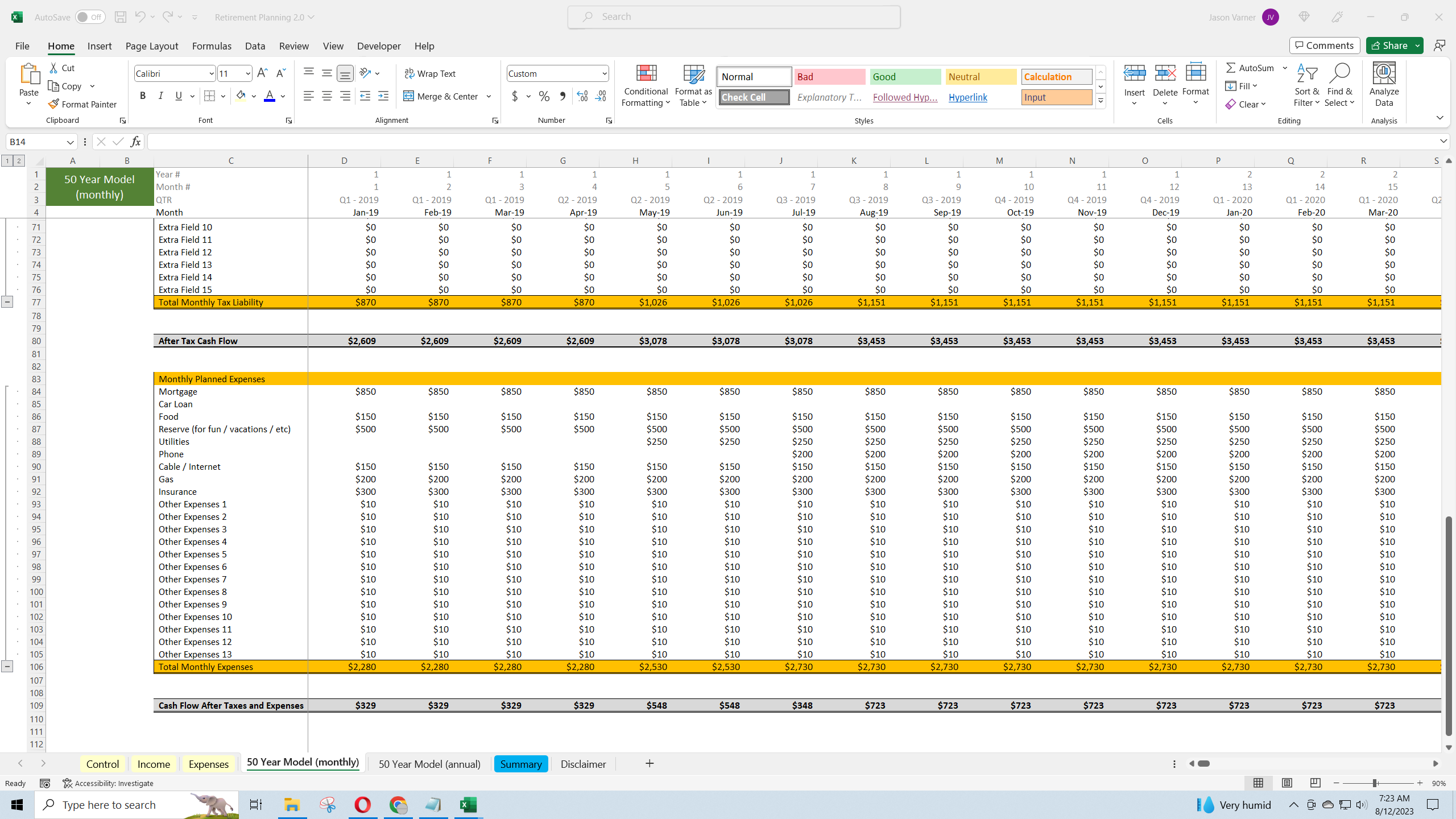The width and height of the screenshot is (1456, 819).
Task: Toggle bold formatting
Action: (143, 96)
